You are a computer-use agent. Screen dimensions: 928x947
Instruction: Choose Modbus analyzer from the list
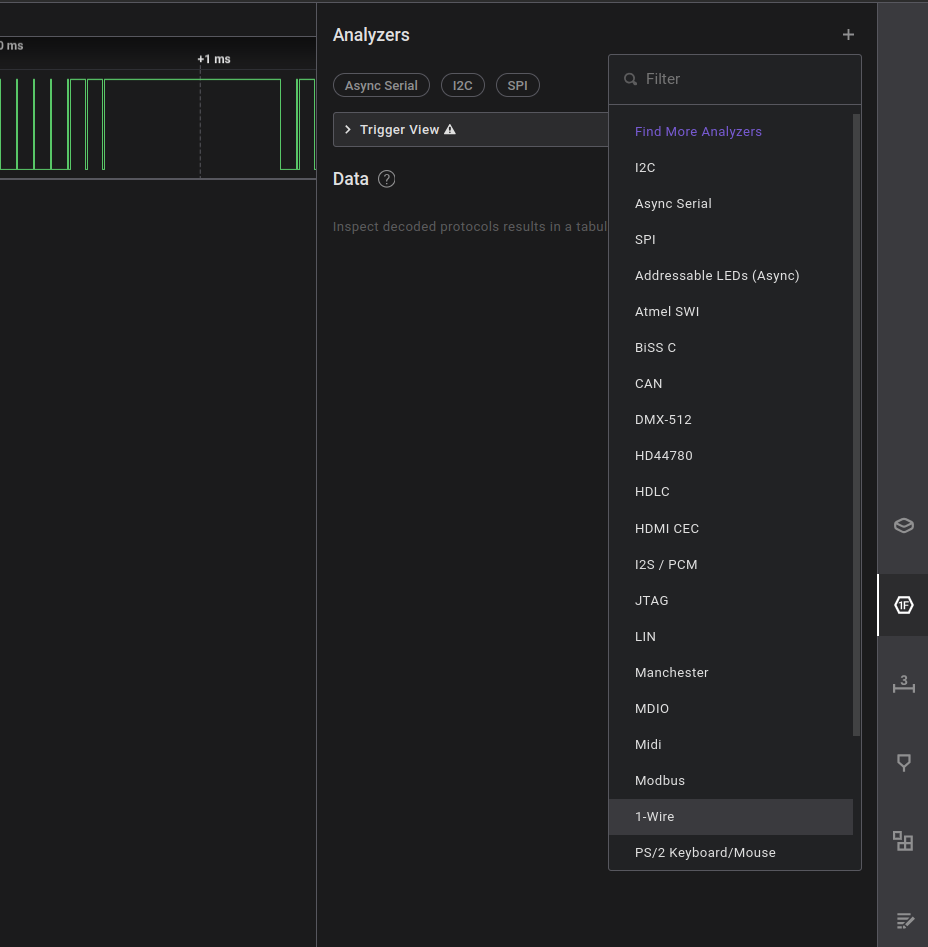click(660, 781)
